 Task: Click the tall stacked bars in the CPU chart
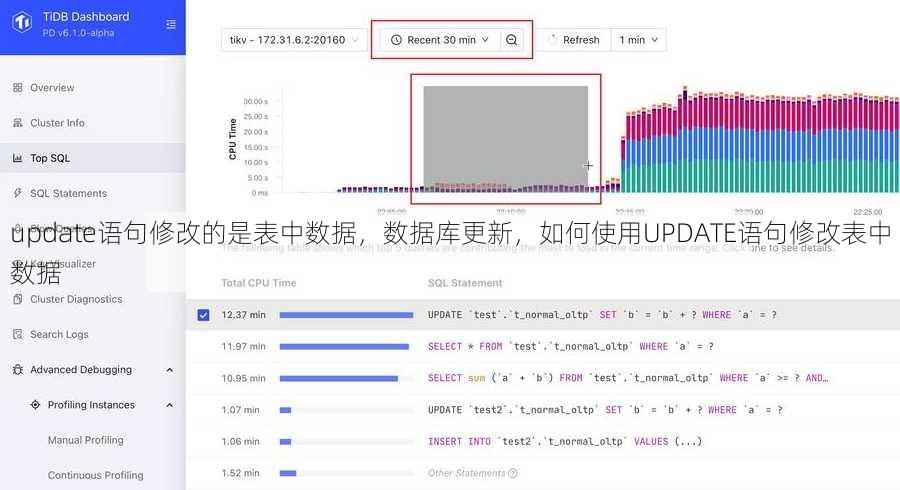pos(761,141)
